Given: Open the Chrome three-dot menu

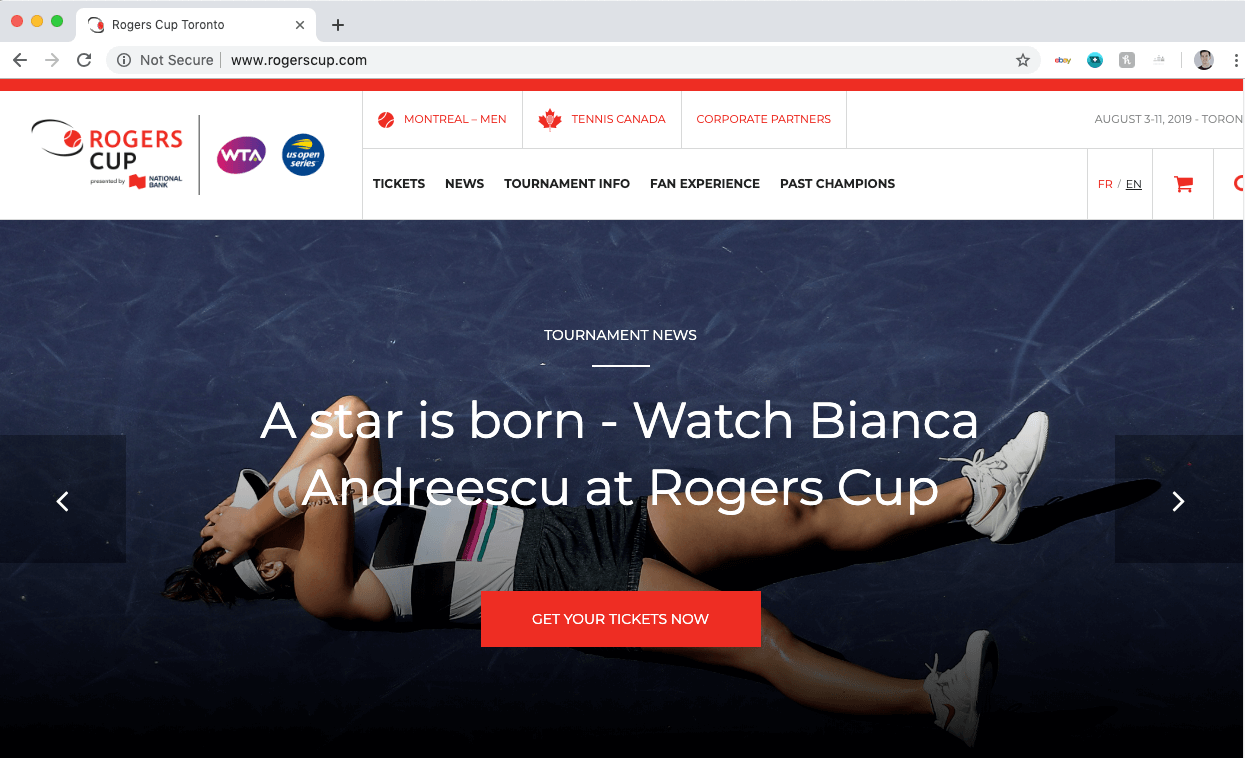Looking at the screenshot, I should click(1236, 60).
